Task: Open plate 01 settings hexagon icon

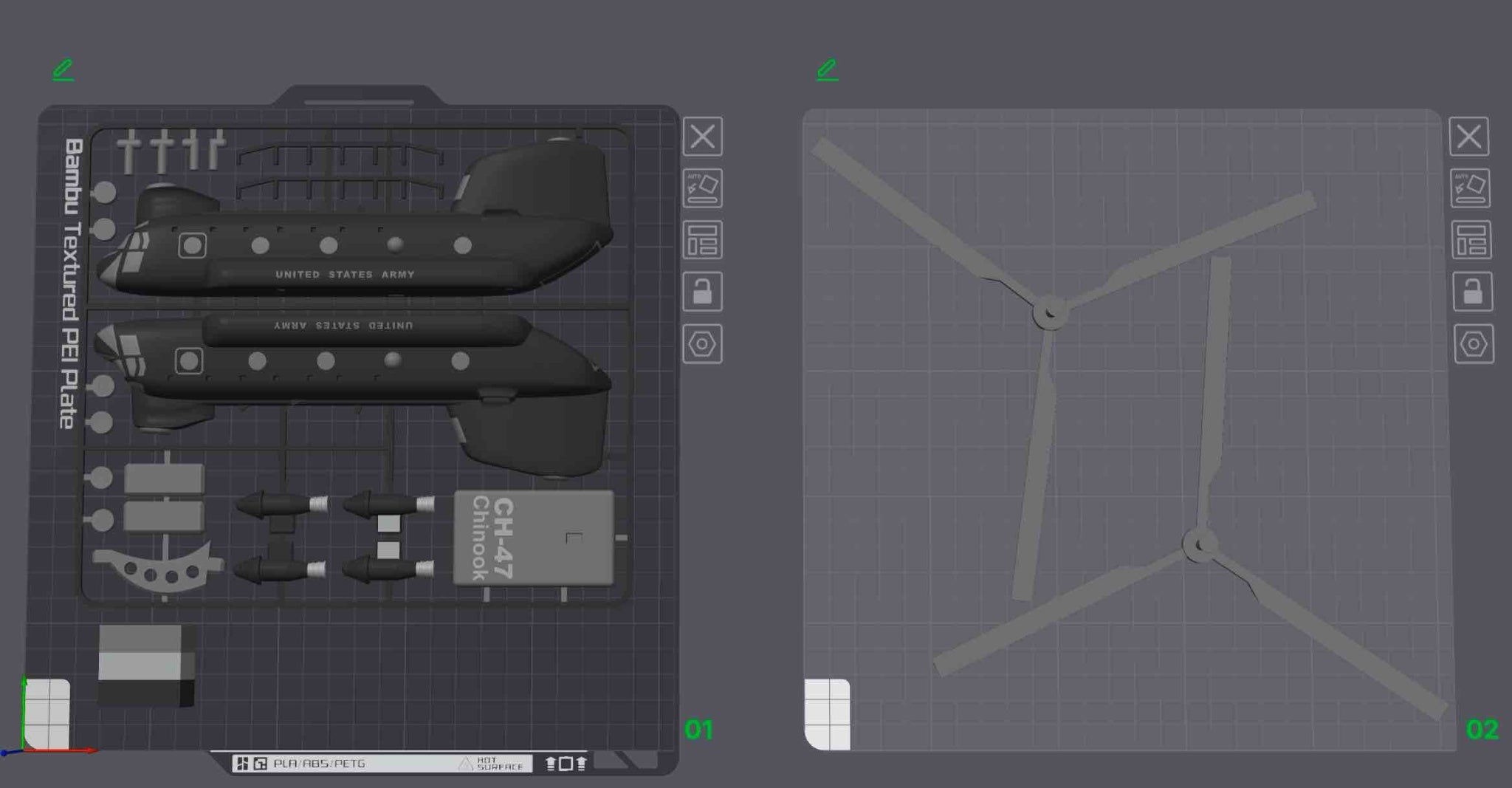Action: [702, 344]
